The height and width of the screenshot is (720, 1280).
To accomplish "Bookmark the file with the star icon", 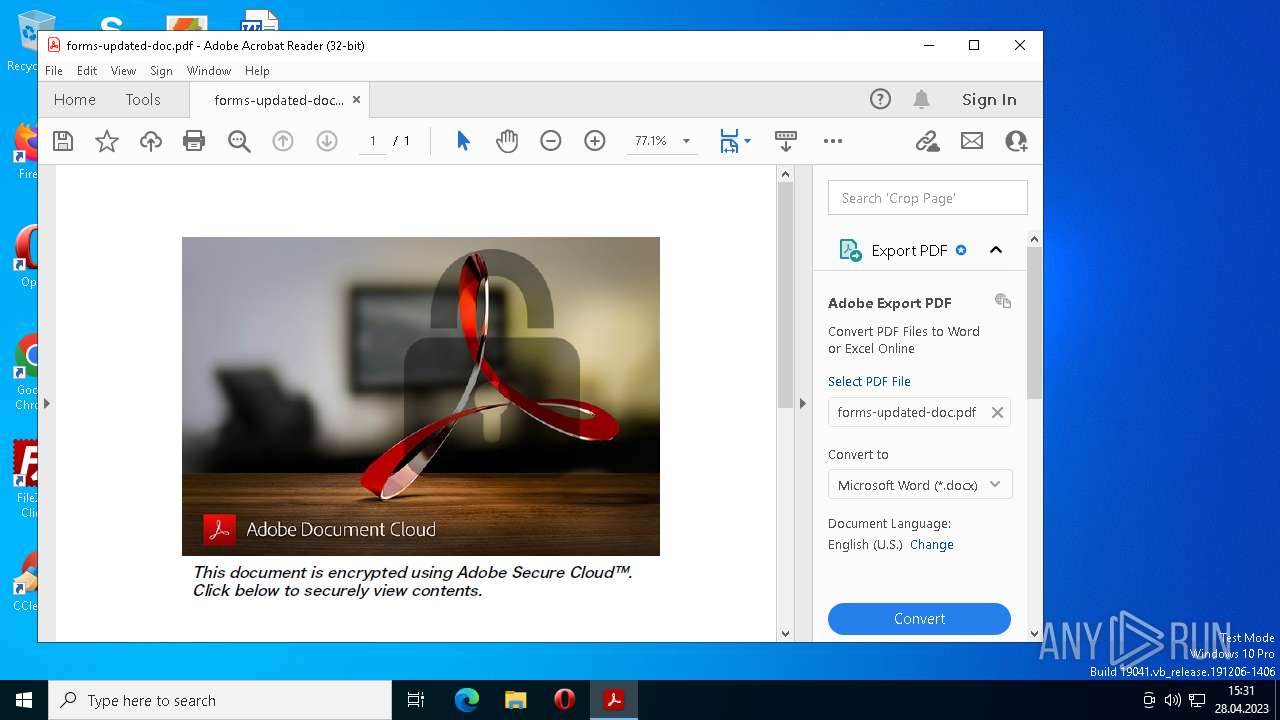I will [107, 141].
